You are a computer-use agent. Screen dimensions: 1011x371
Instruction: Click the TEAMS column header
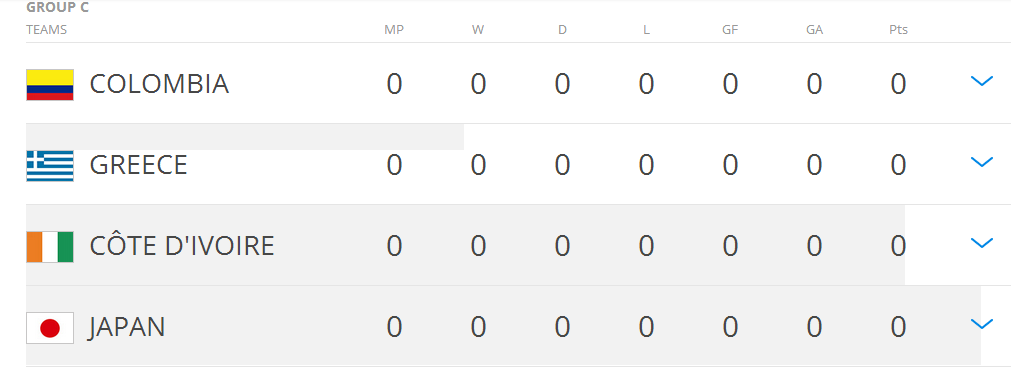46,30
